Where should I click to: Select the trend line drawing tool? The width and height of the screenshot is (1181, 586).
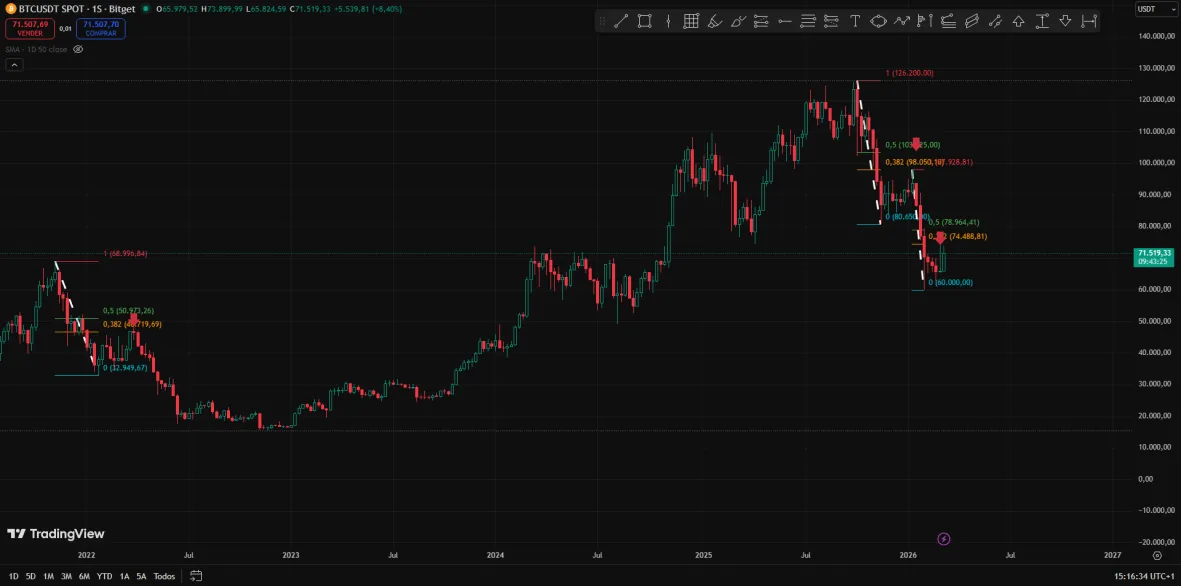(x=621, y=21)
